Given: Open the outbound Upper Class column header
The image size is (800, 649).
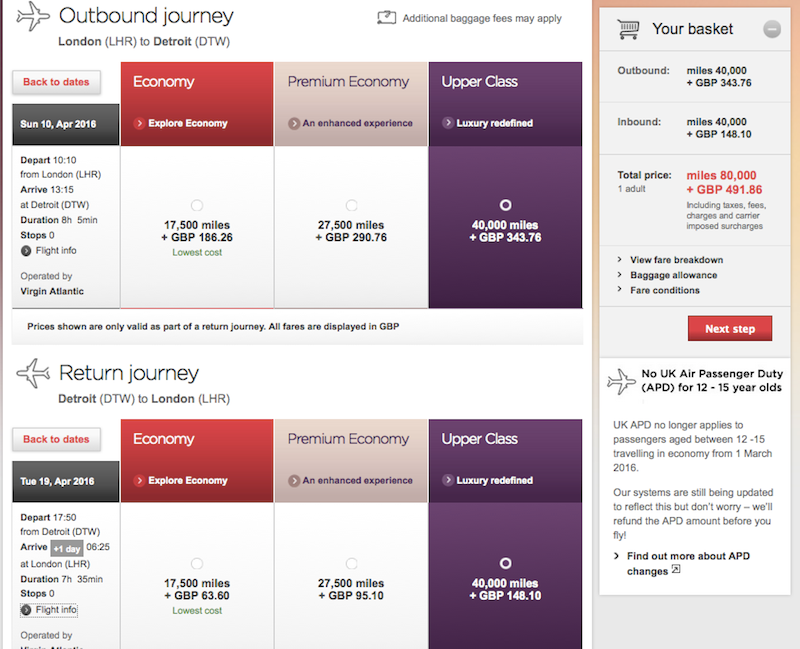Looking at the screenshot, I should (505, 82).
